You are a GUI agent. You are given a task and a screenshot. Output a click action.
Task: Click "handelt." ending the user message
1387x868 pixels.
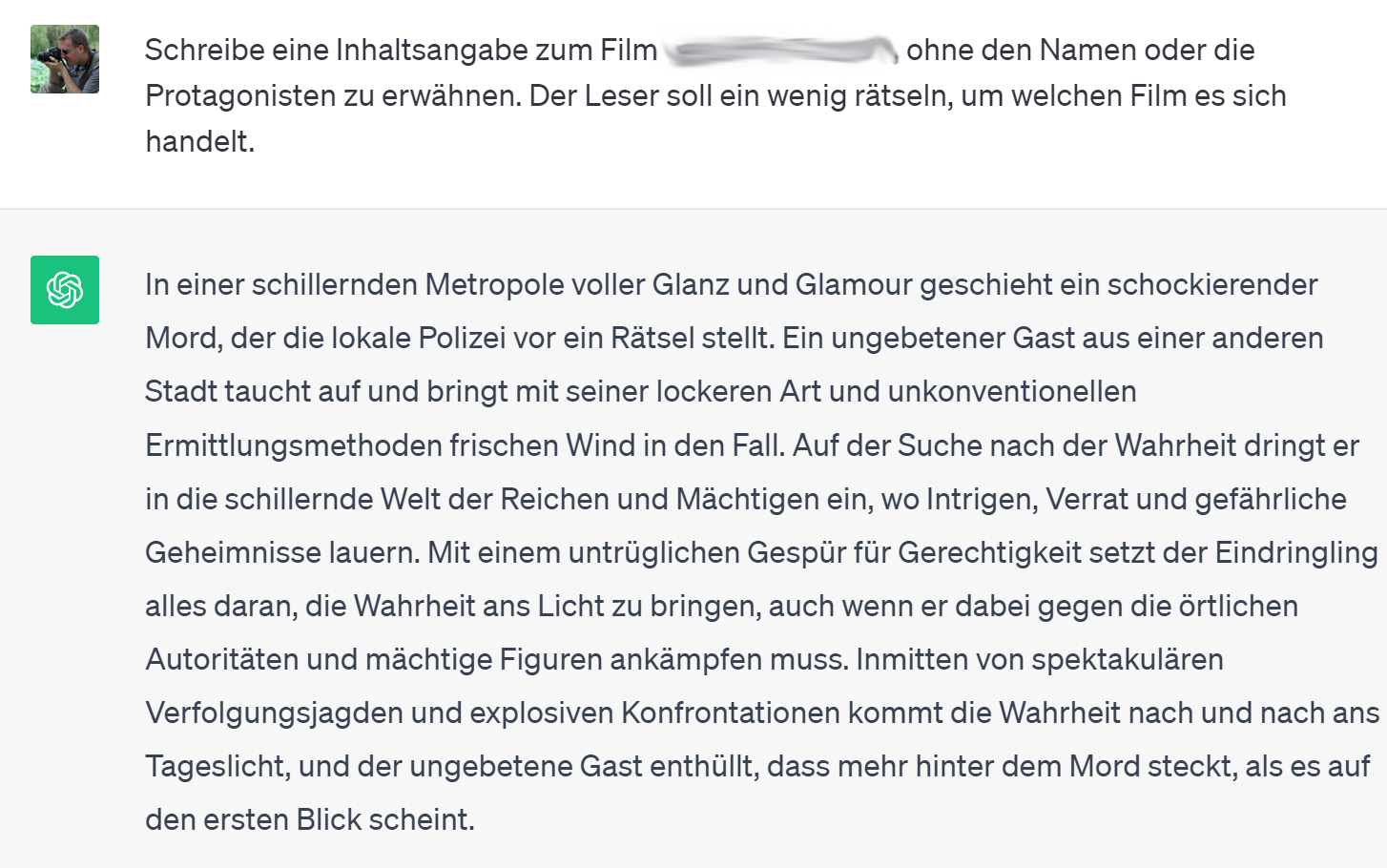click(199, 142)
